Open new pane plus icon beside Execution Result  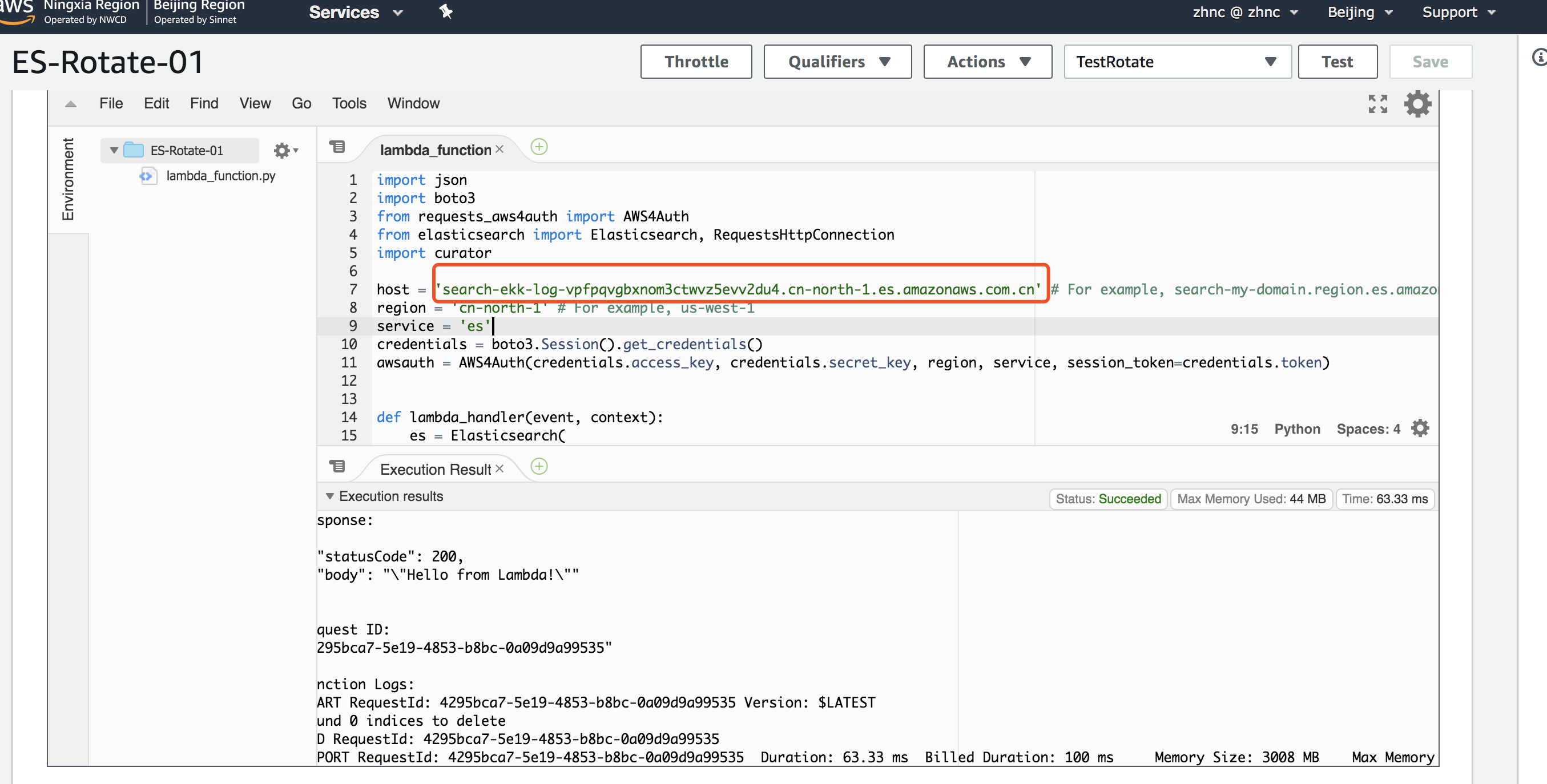538,466
